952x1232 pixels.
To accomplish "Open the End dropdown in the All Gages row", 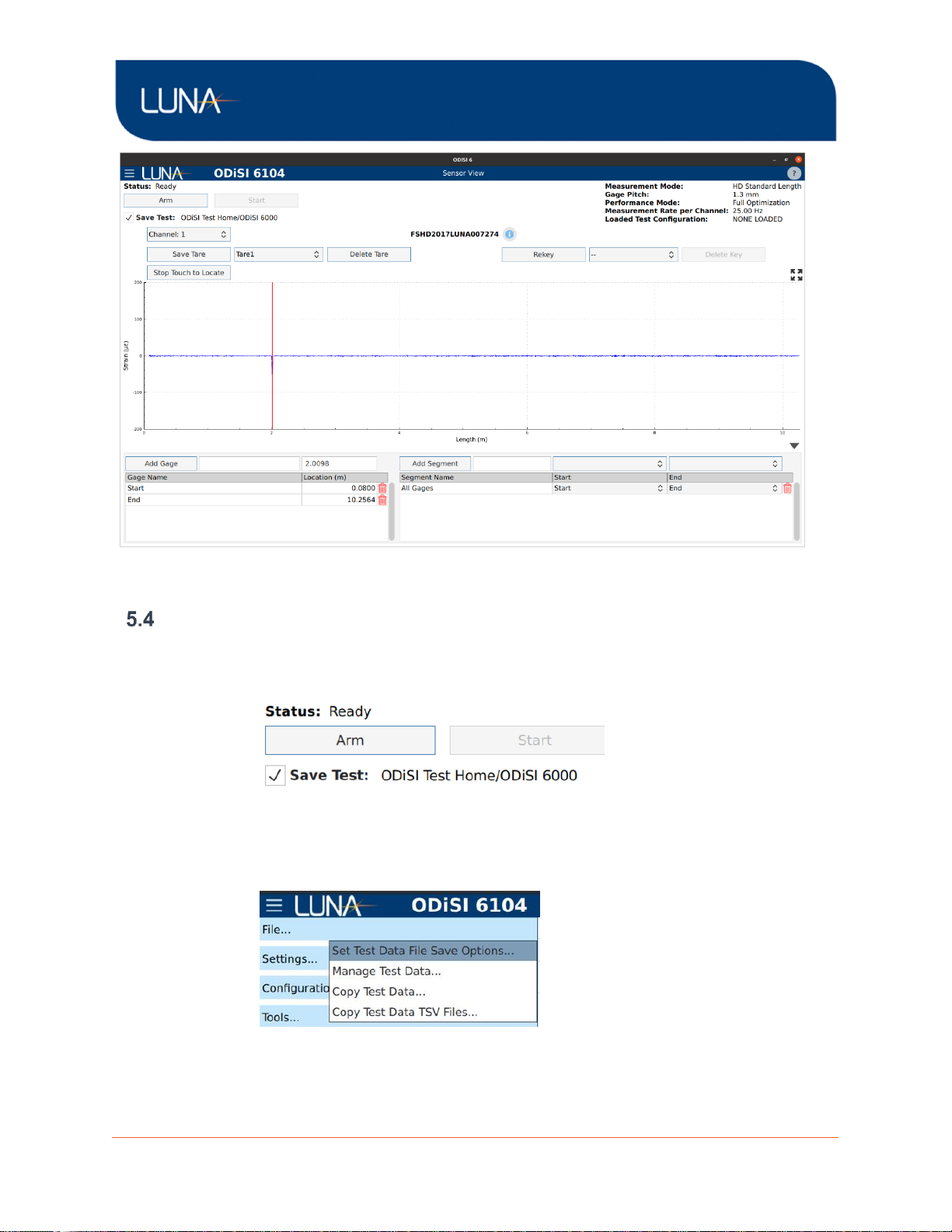I will point(724,488).
